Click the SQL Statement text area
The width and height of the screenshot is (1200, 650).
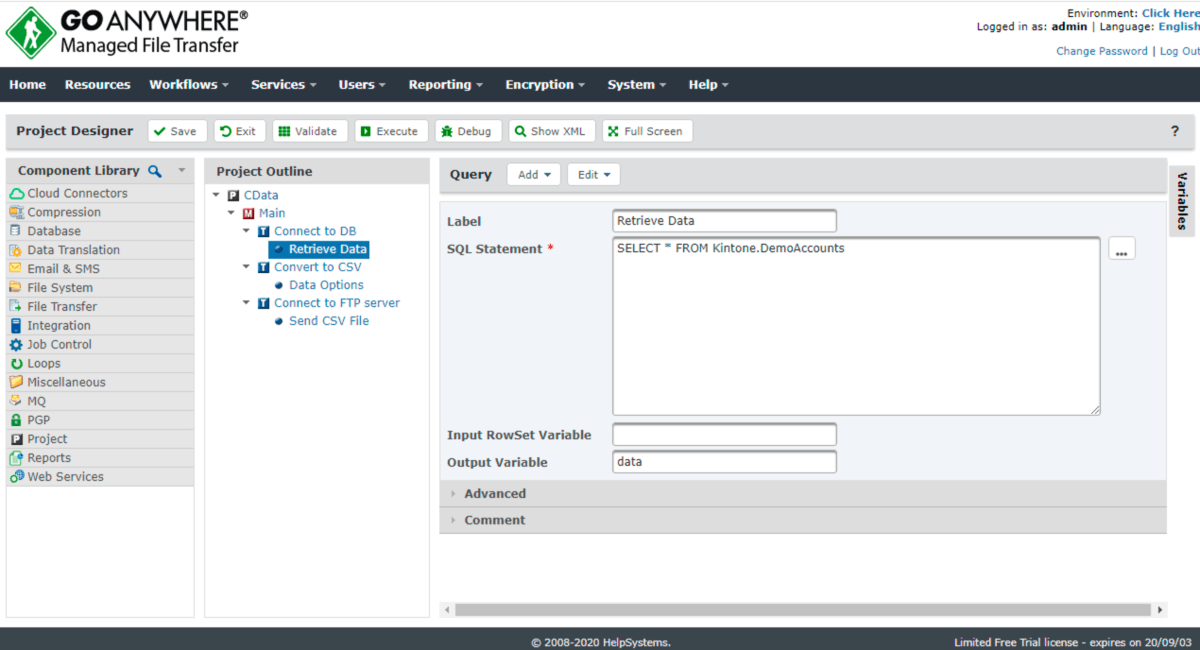coord(856,326)
